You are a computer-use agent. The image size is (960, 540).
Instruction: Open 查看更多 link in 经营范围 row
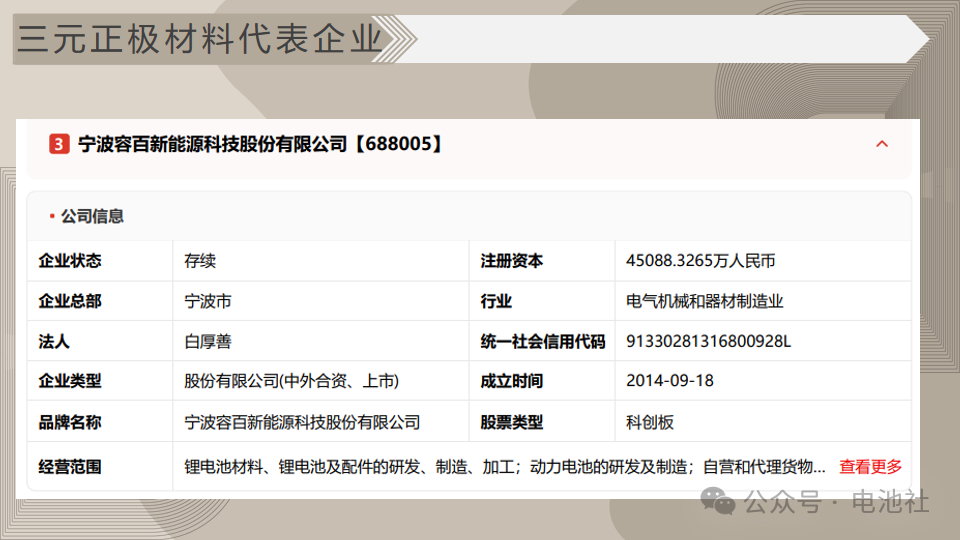[x=870, y=467]
